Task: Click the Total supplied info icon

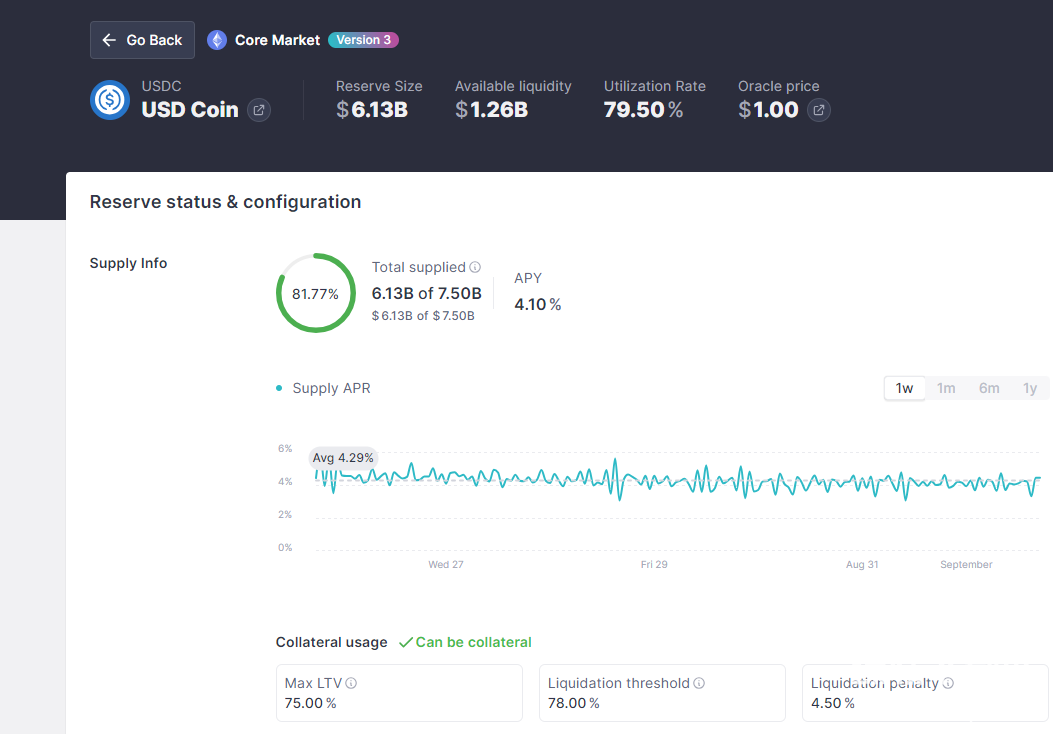Action: tap(475, 267)
